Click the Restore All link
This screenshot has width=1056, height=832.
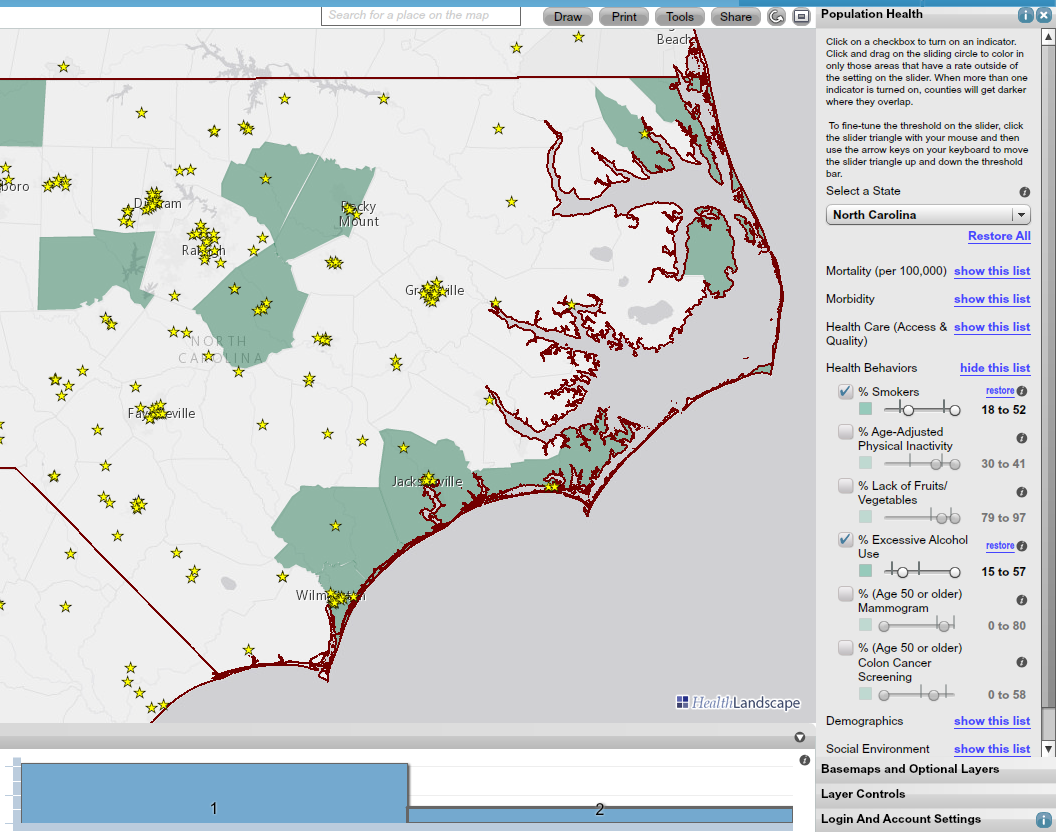[x=999, y=236]
